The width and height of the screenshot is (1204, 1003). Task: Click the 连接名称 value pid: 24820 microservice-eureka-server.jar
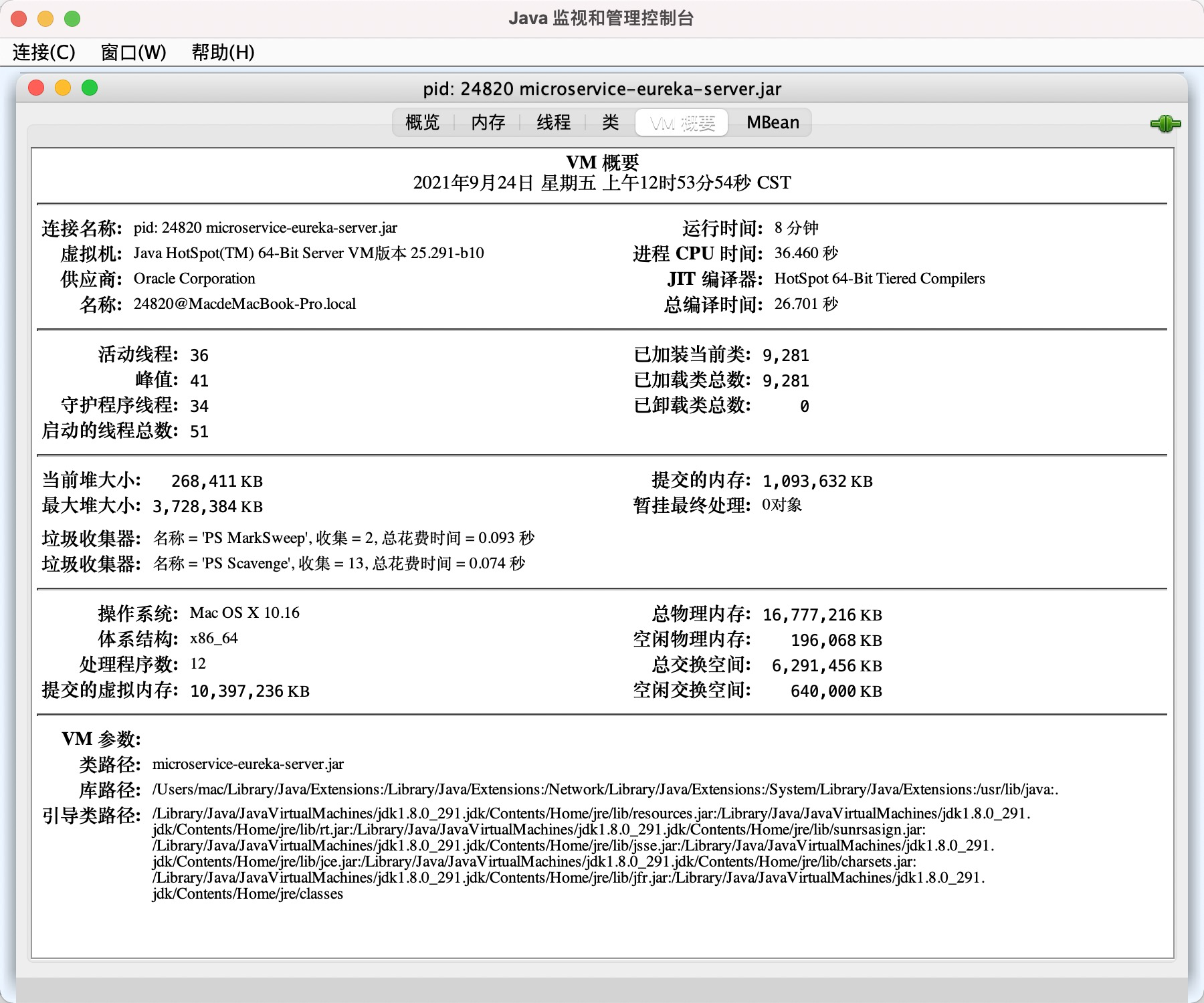point(266,227)
